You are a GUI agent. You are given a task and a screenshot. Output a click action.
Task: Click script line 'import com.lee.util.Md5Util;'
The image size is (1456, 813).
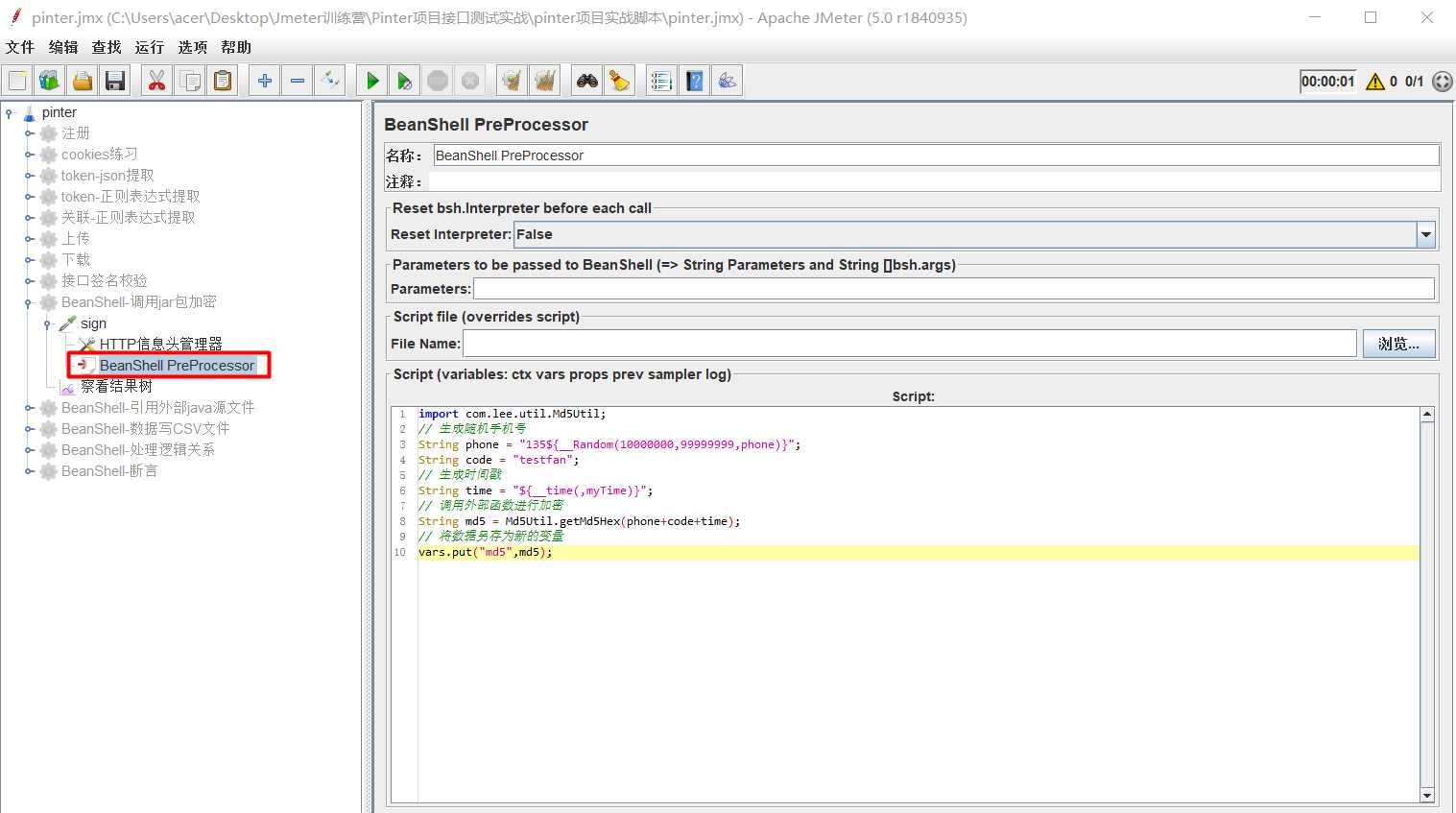(x=512, y=414)
